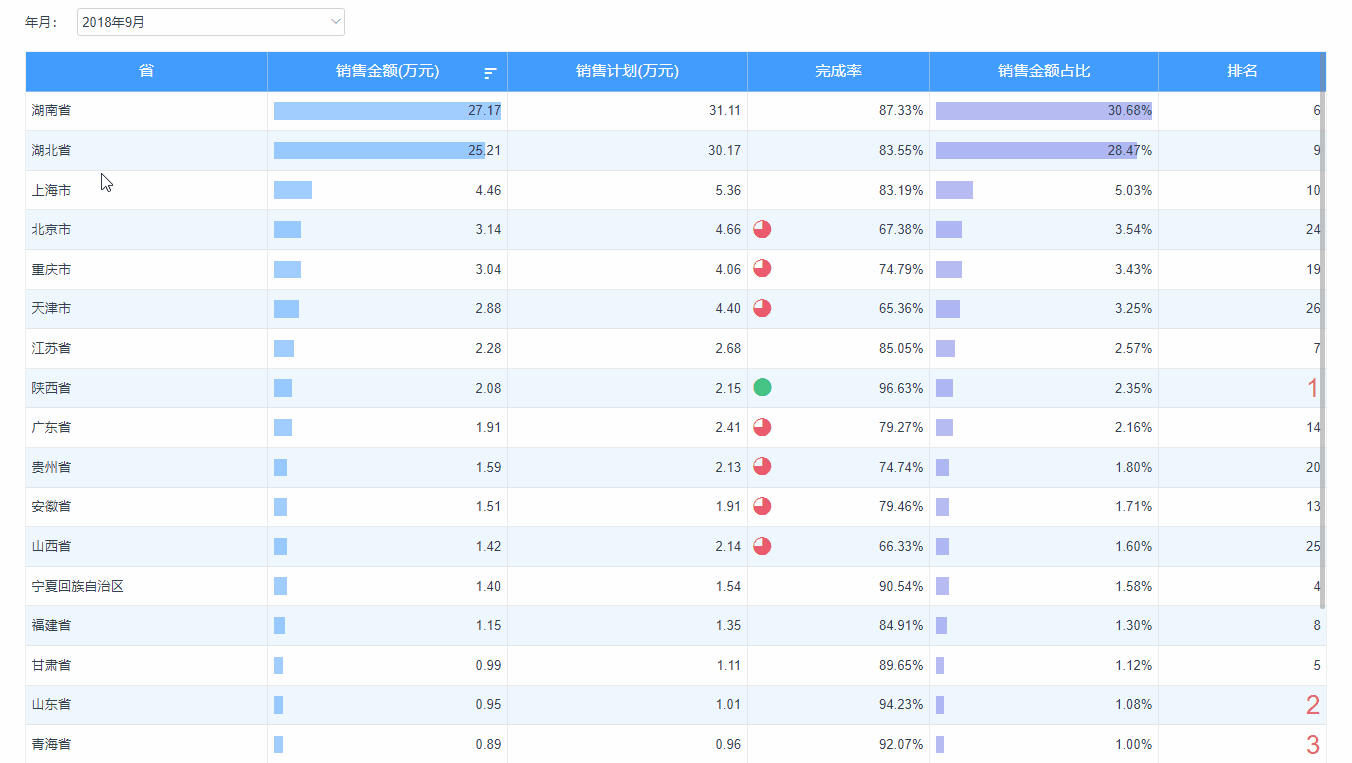Click the 排名 column header
This screenshot has height=763, width=1352.
1242,71
